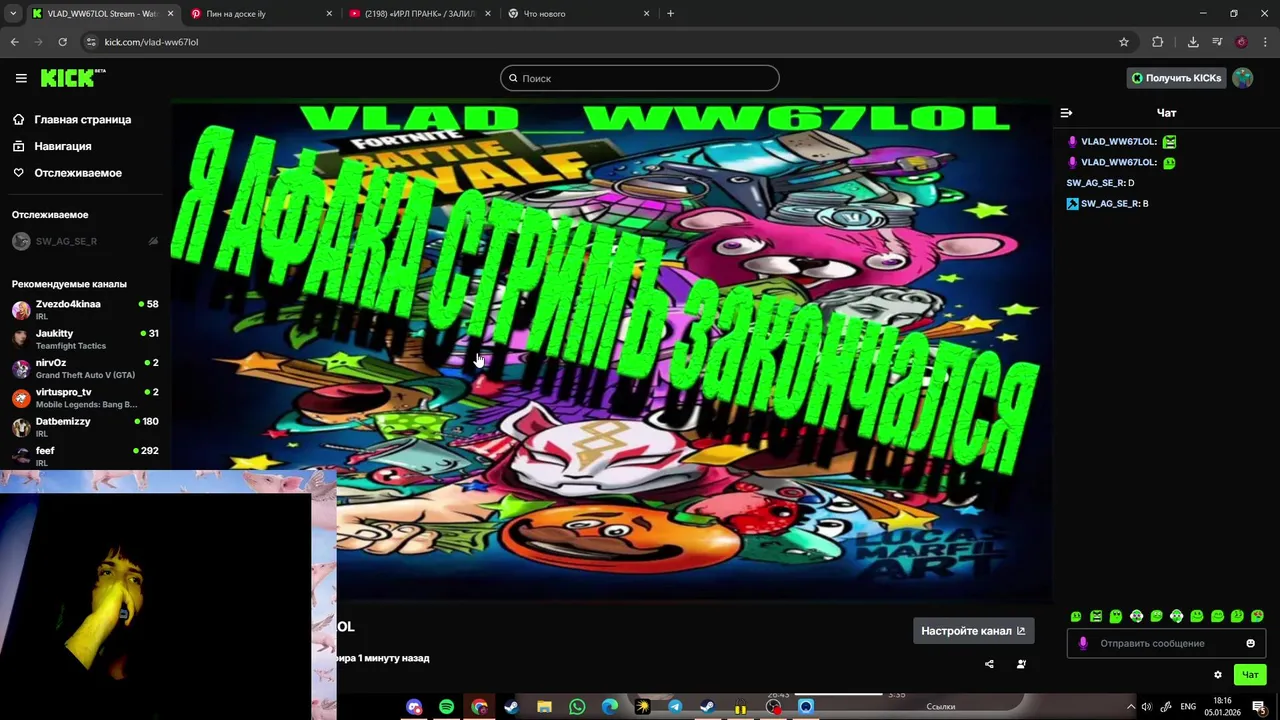This screenshot has height=720, width=1280.
Task: Open Spotify from the taskbar
Action: point(447,707)
